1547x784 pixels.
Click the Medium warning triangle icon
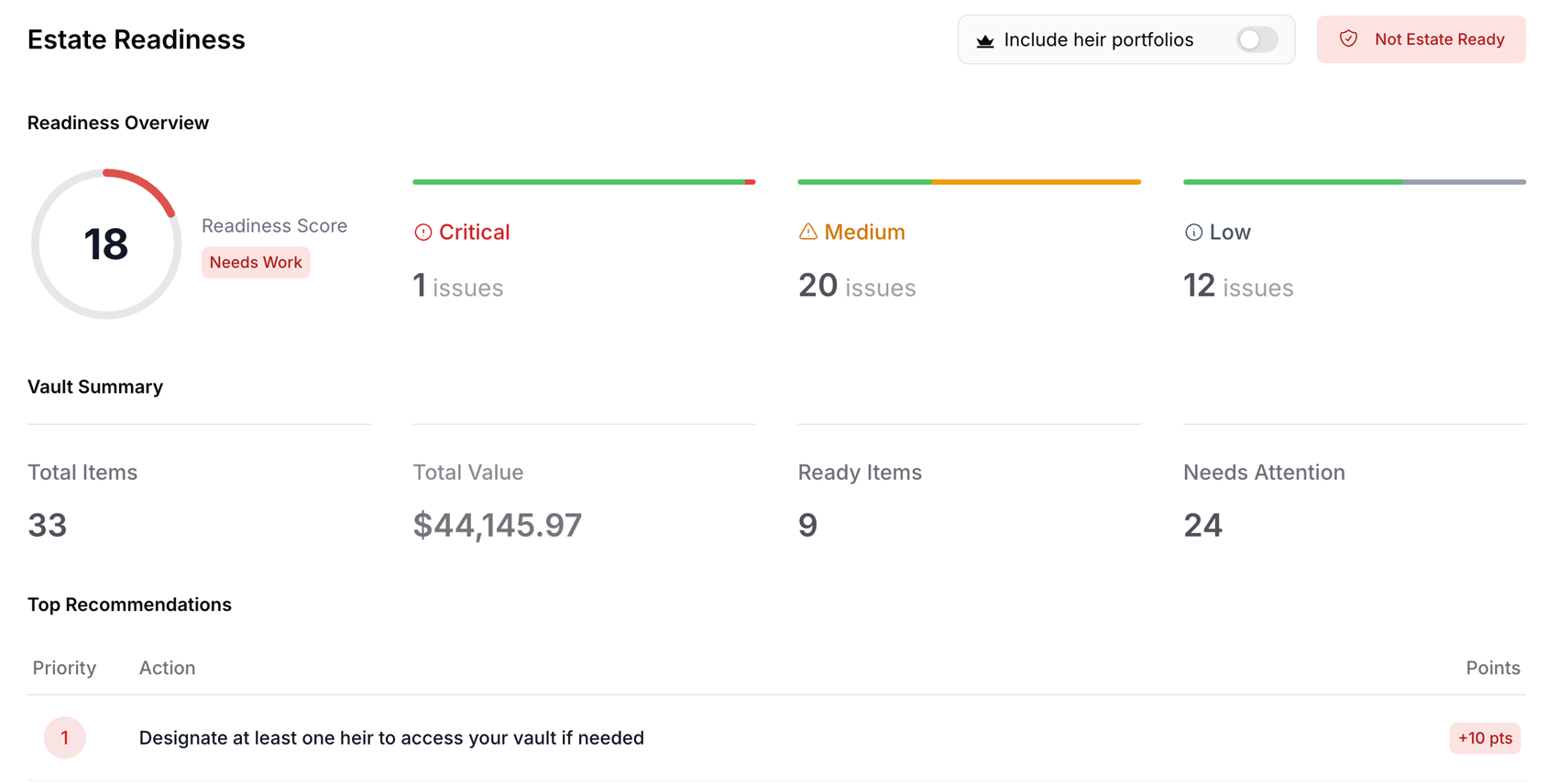click(807, 232)
